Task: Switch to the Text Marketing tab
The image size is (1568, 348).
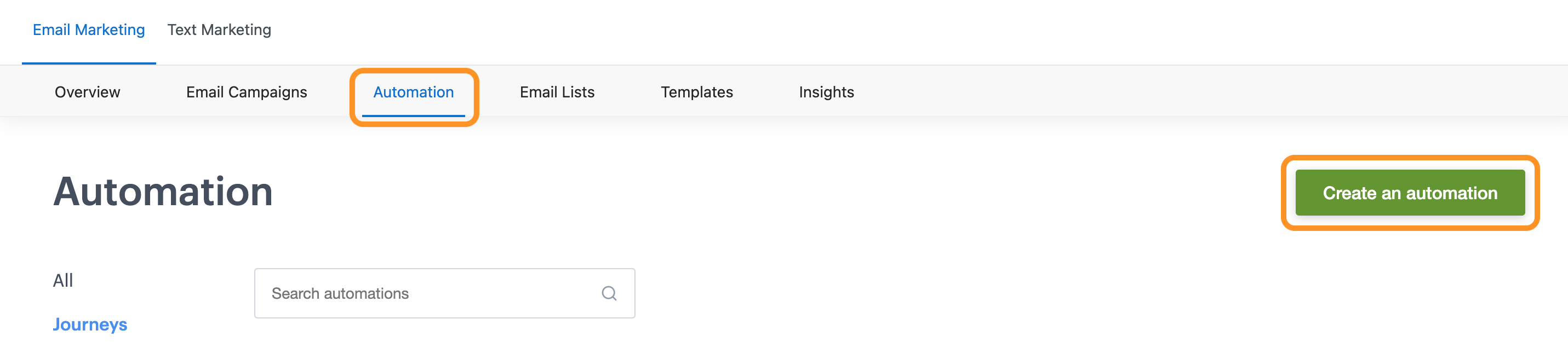Action: [x=219, y=30]
